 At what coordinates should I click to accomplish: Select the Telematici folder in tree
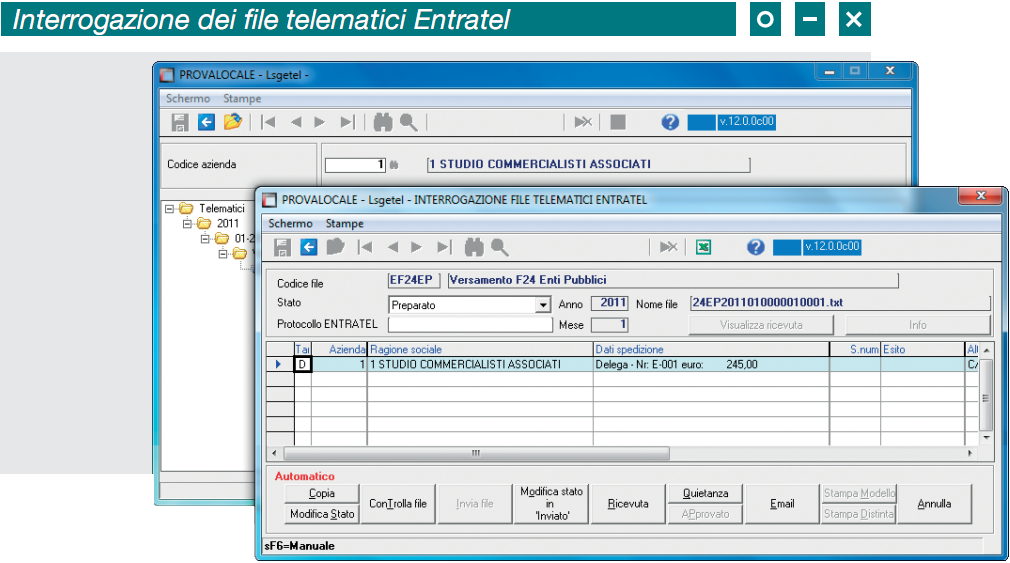(x=222, y=209)
